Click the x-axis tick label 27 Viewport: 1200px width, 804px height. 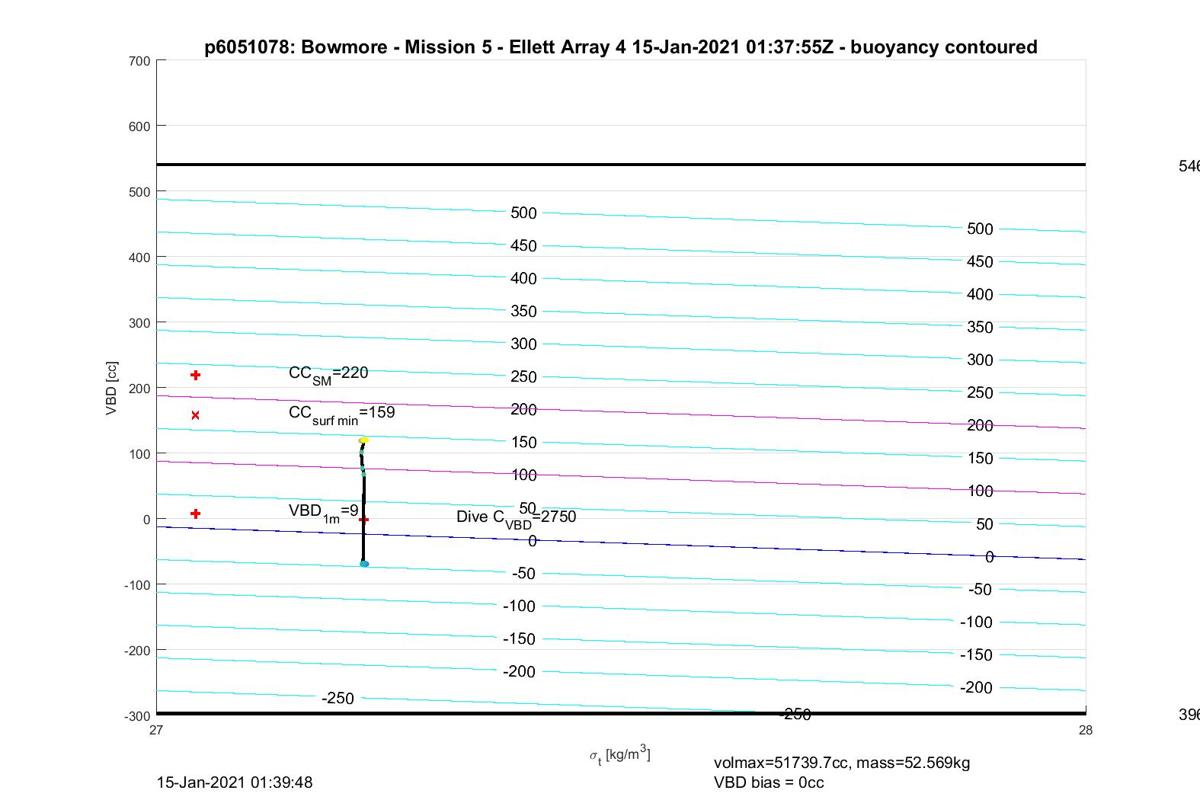tap(157, 730)
